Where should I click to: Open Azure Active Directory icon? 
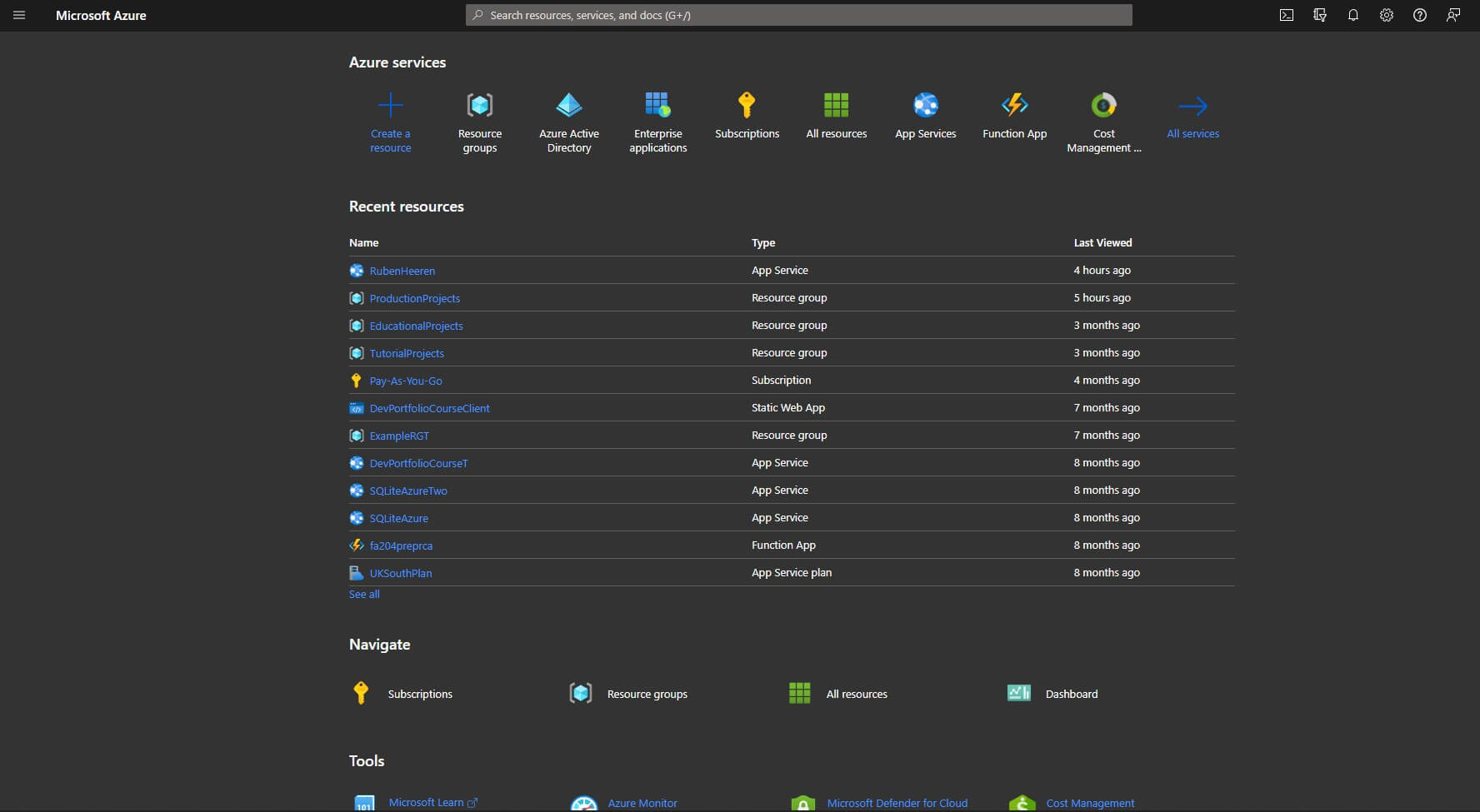click(x=569, y=105)
